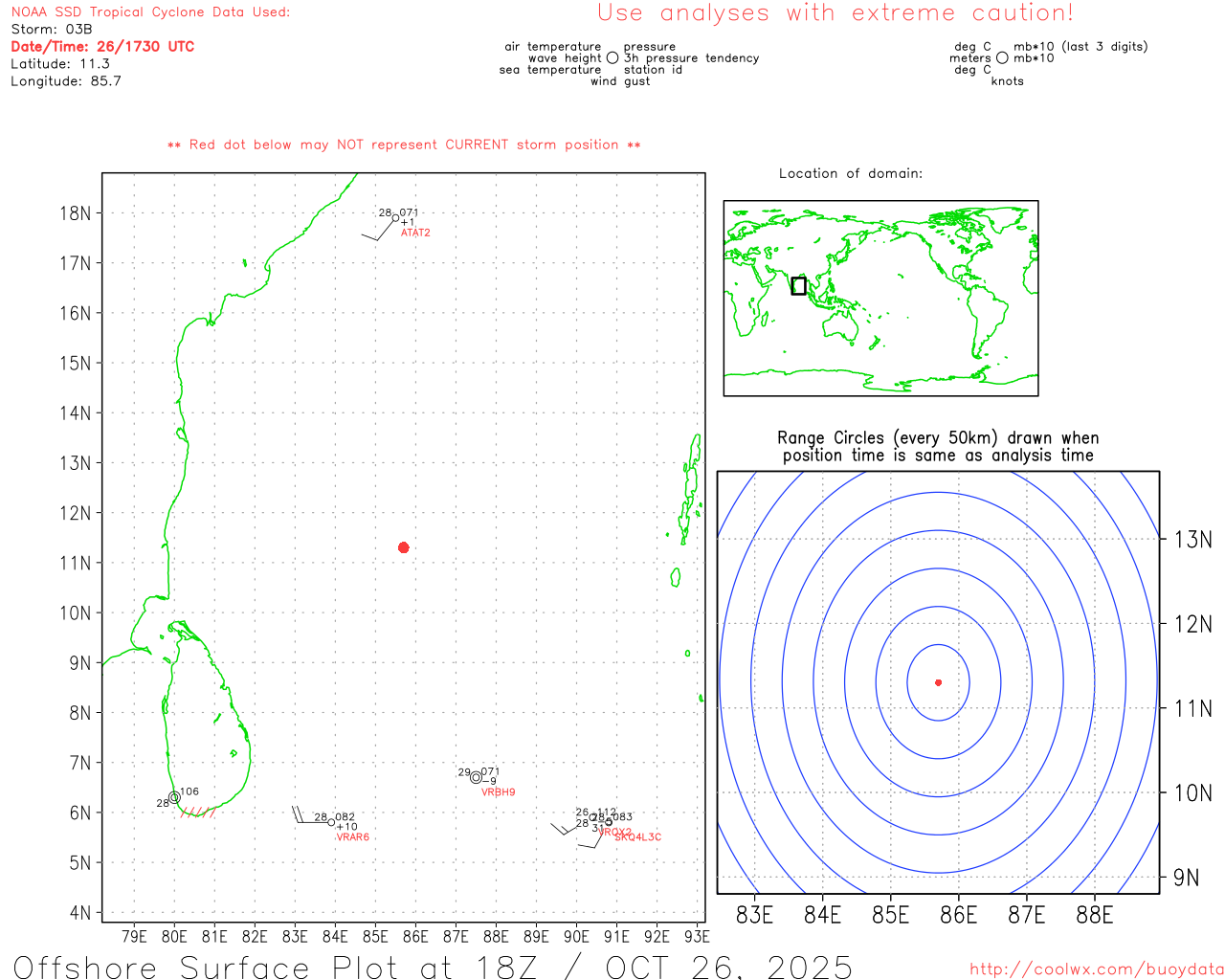Image resolution: width=1225 pixels, height=980 pixels.
Task: Click the VRBH9 station double-circle marker
Action: pos(476,777)
